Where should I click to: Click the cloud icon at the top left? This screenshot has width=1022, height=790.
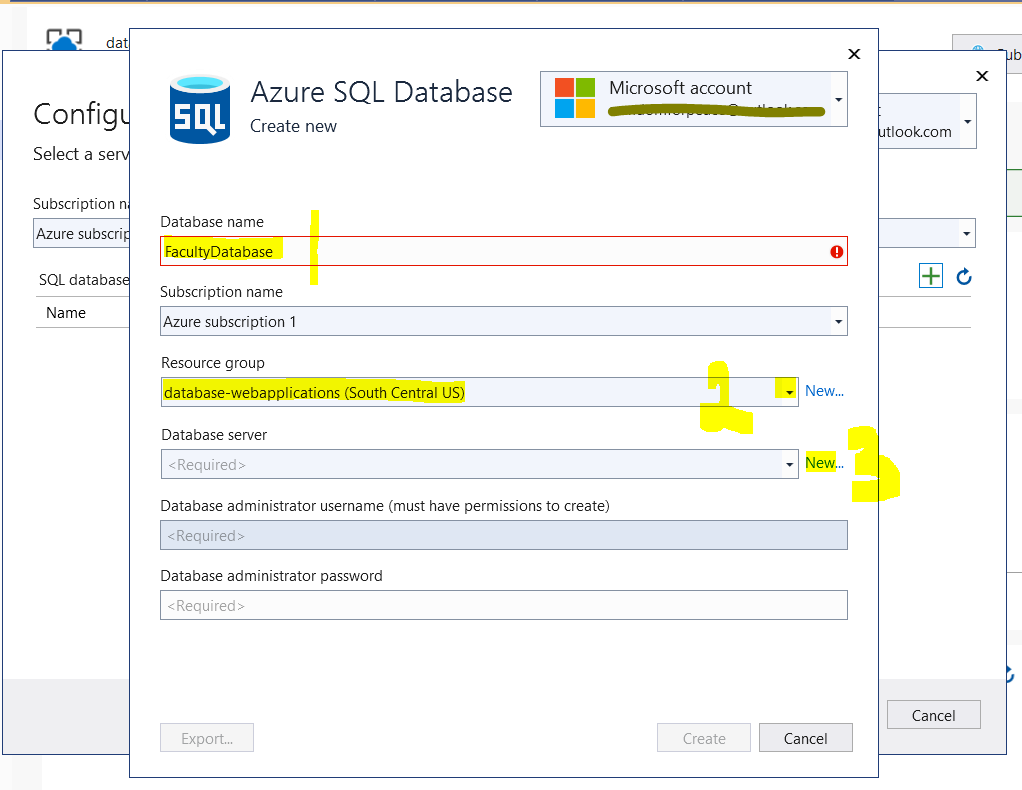[64, 40]
